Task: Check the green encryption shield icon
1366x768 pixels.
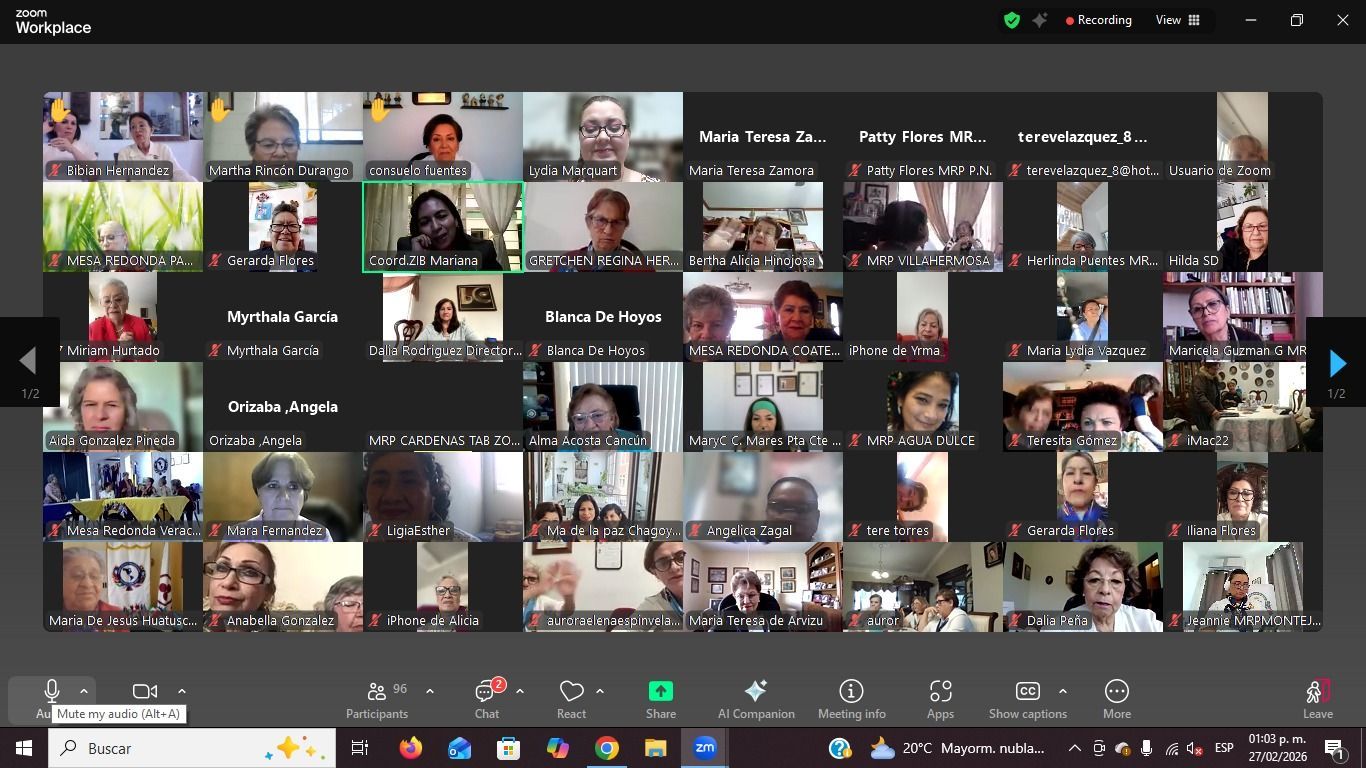Action: click(1012, 20)
